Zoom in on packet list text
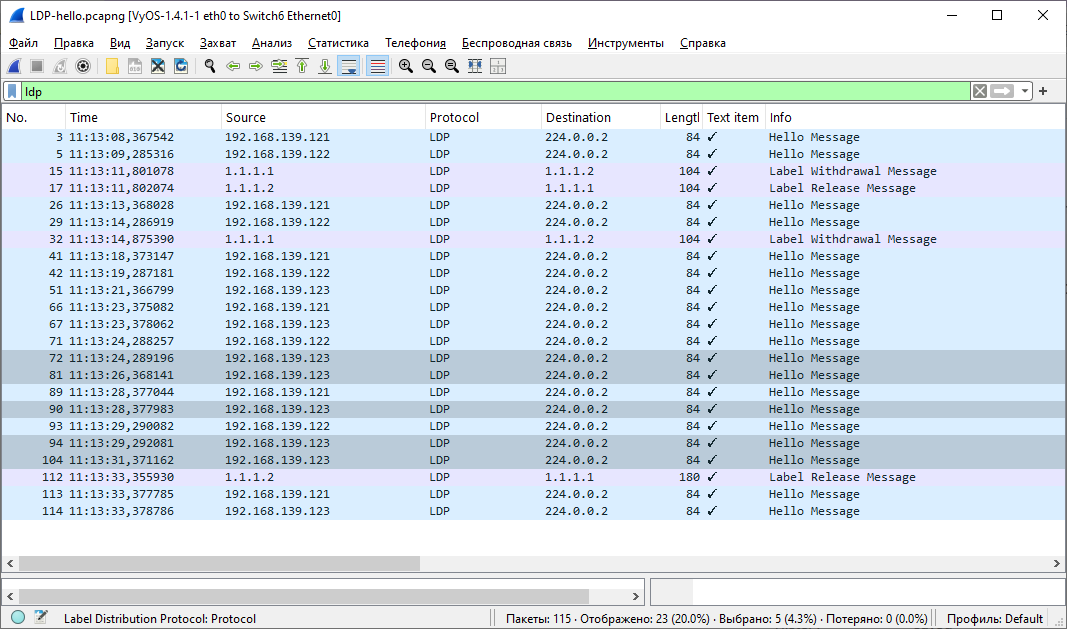 click(x=405, y=66)
